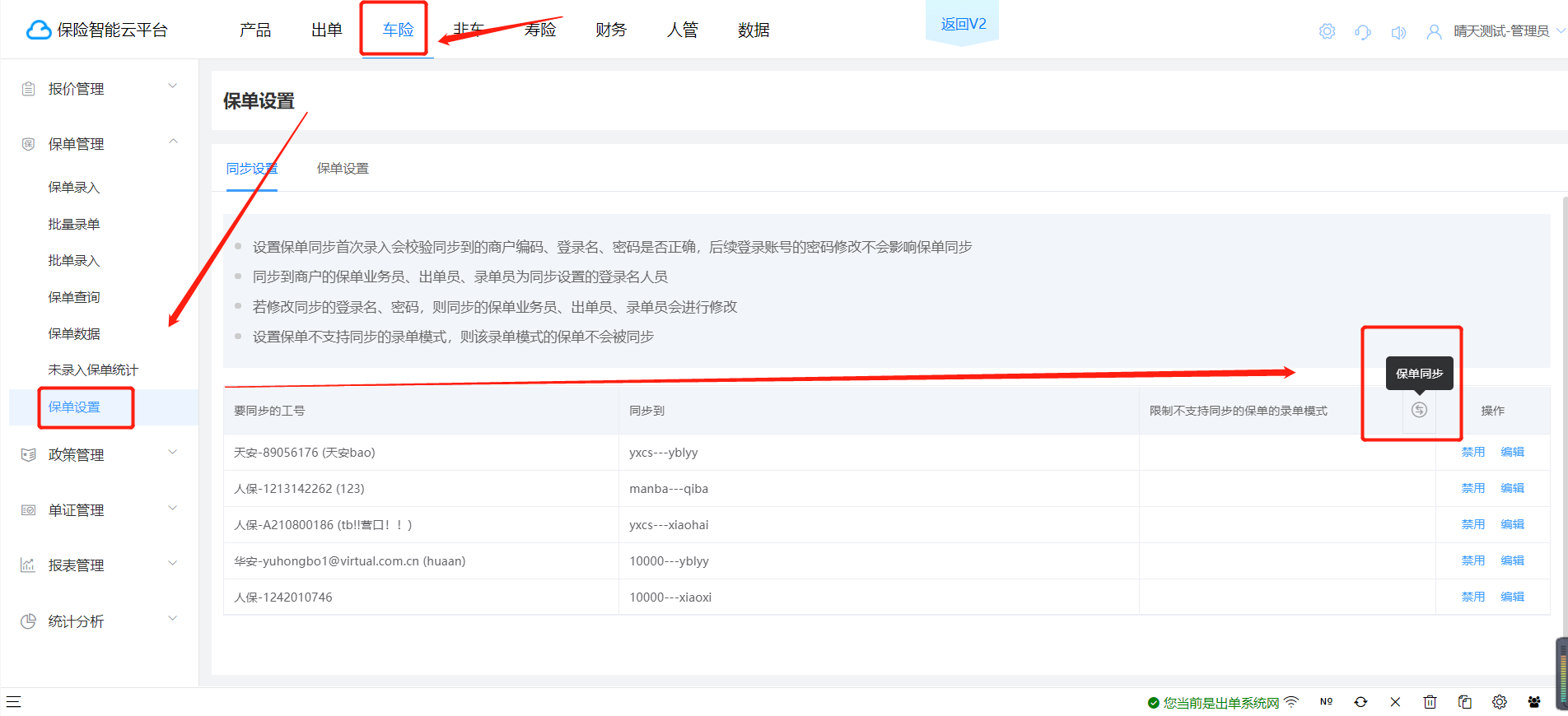
Task: Click 编辑 for 天安-89056176 row
Action: [1513, 452]
